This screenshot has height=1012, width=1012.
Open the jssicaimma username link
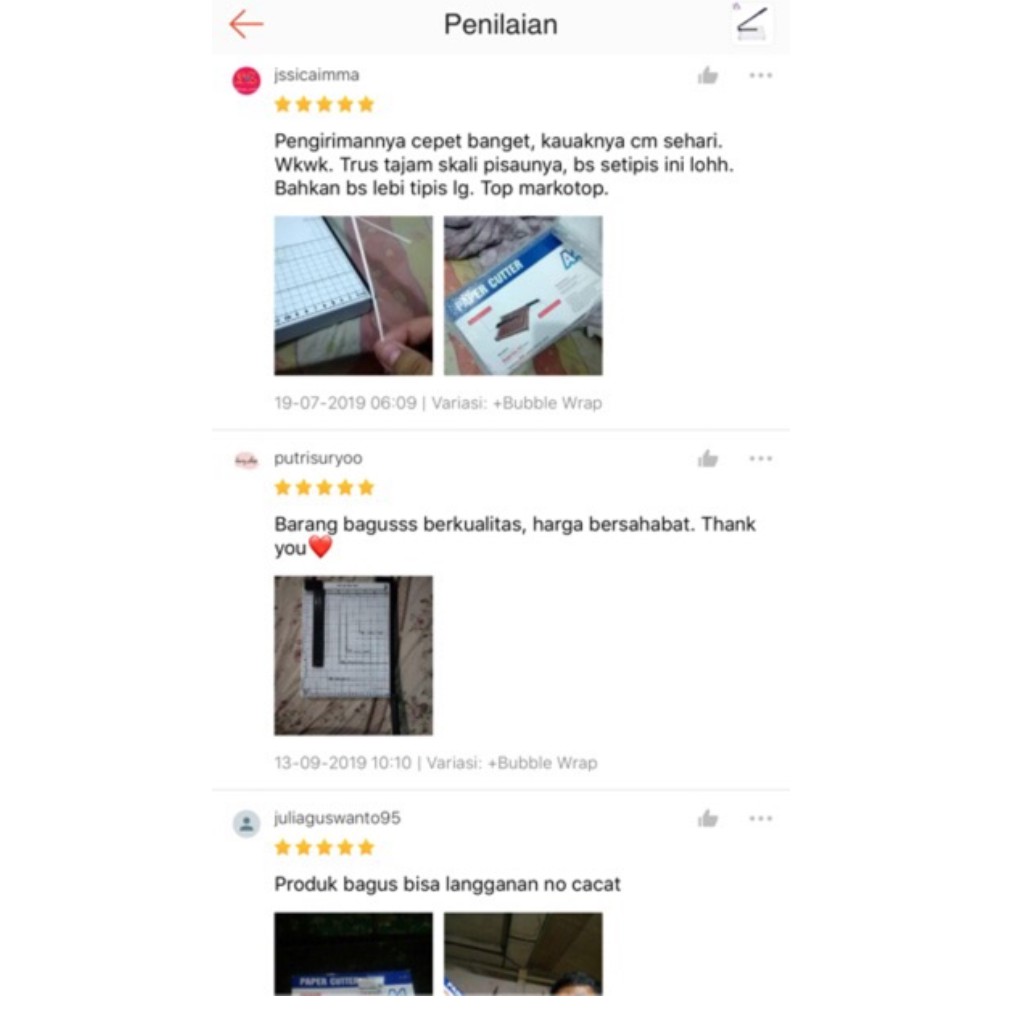317,75
